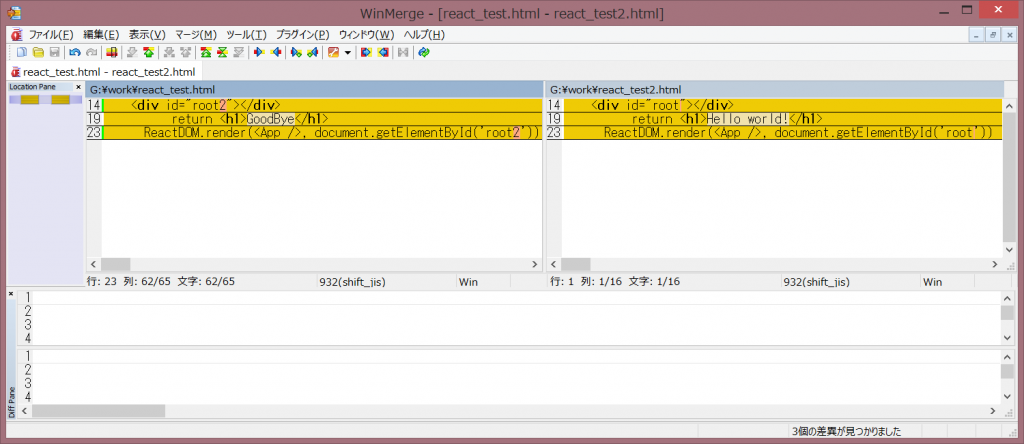
Task: Click the location pane difference bars
Action: [x=45, y=99]
